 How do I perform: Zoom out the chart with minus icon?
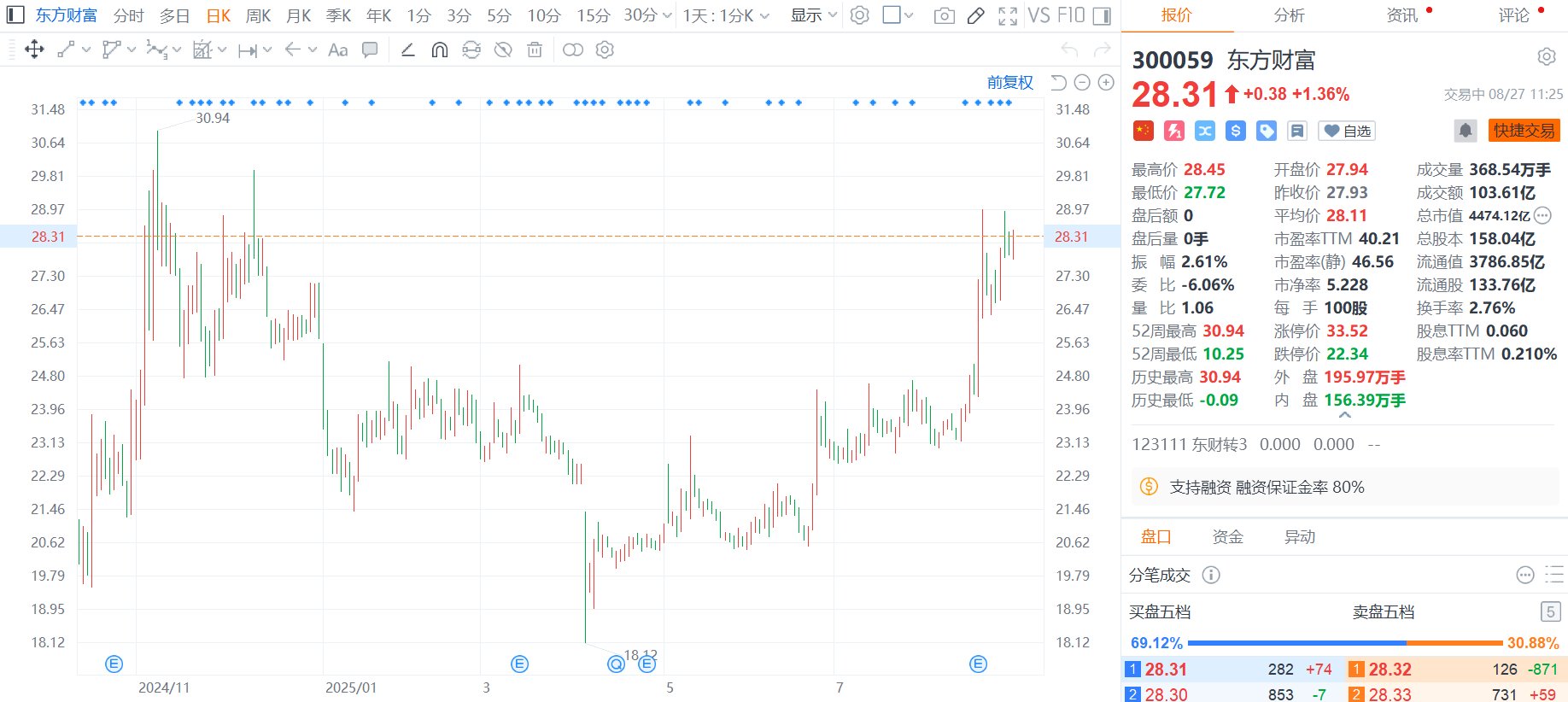(x=1082, y=83)
